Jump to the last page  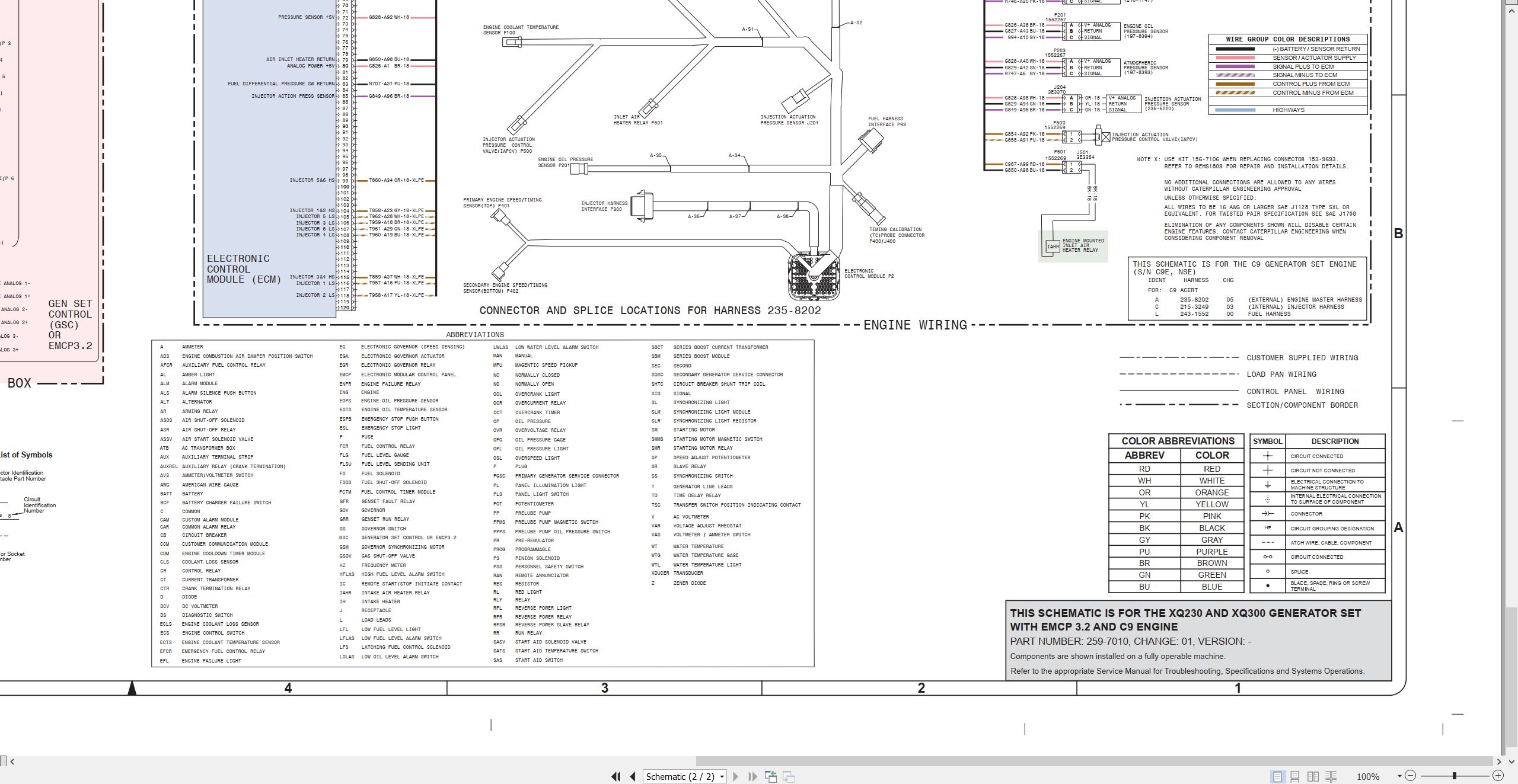[x=753, y=776]
